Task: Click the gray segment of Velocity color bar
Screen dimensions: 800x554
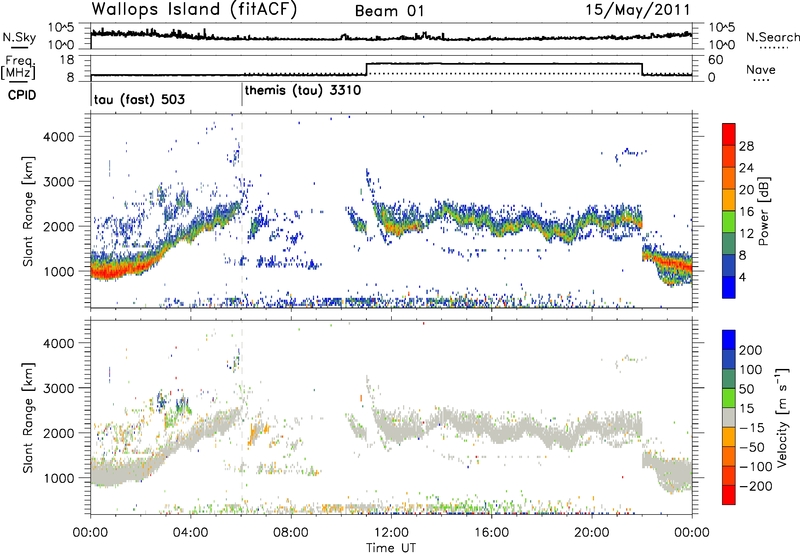Action: pyautogui.click(x=729, y=418)
